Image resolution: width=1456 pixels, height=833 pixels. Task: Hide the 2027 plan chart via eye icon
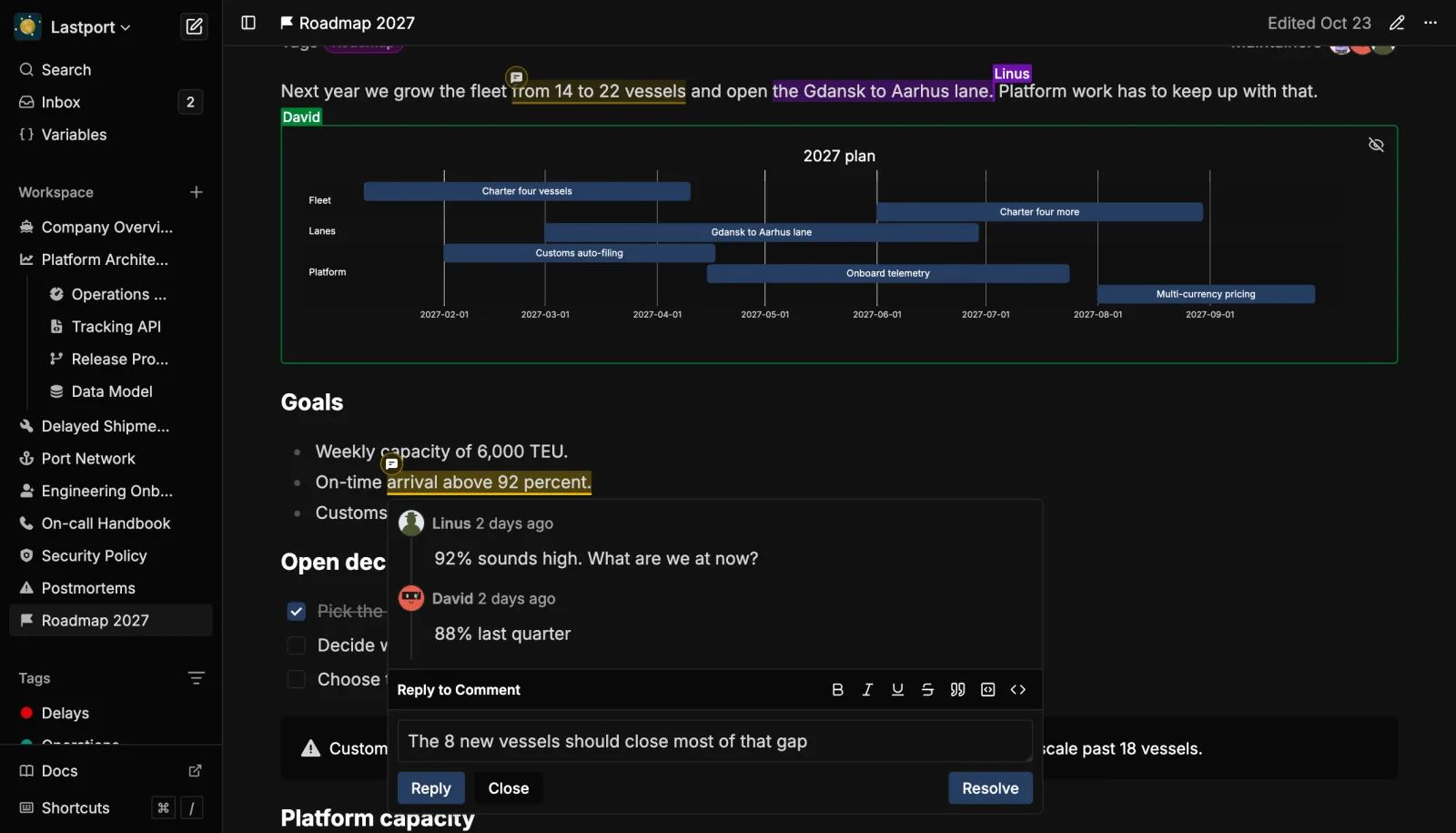tap(1376, 145)
